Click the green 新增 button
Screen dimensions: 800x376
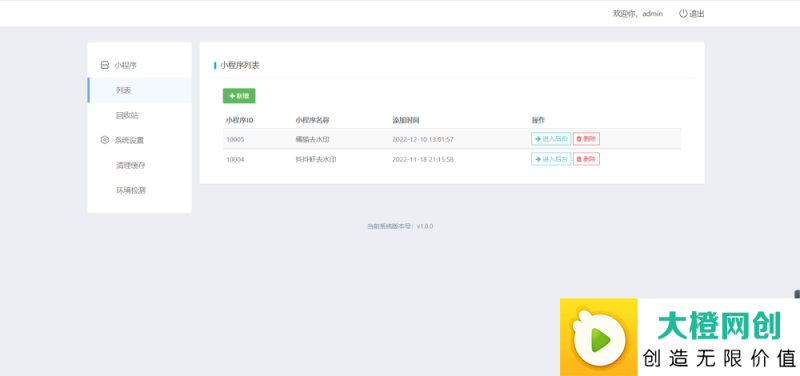point(239,96)
